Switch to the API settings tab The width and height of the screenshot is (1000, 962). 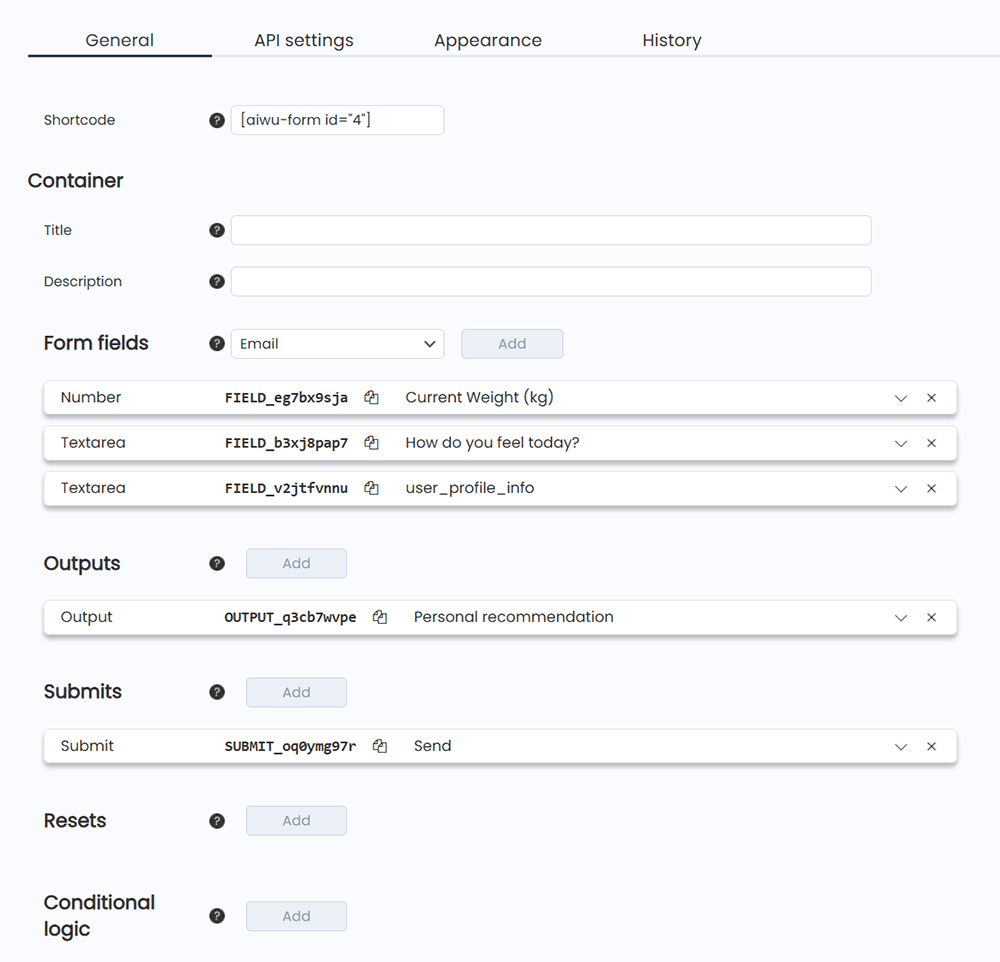coord(303,41)
